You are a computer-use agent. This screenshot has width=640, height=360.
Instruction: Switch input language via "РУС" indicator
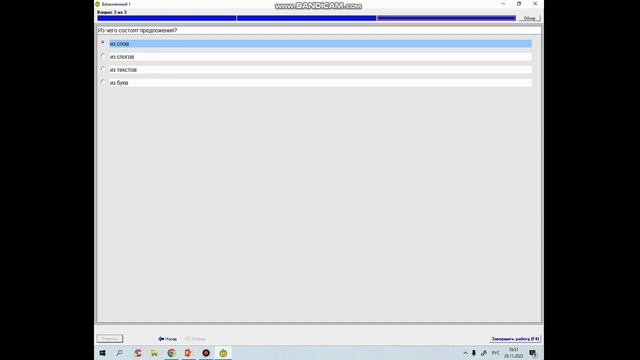pyautogui.click(x=496, y=353)
